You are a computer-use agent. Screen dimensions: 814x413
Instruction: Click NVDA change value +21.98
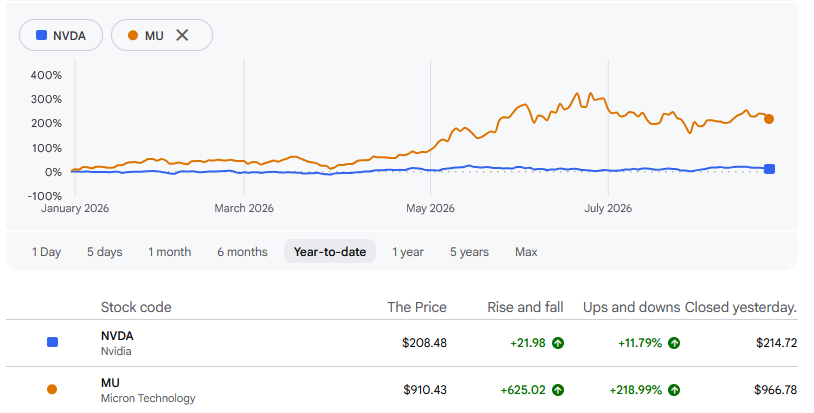527,343
